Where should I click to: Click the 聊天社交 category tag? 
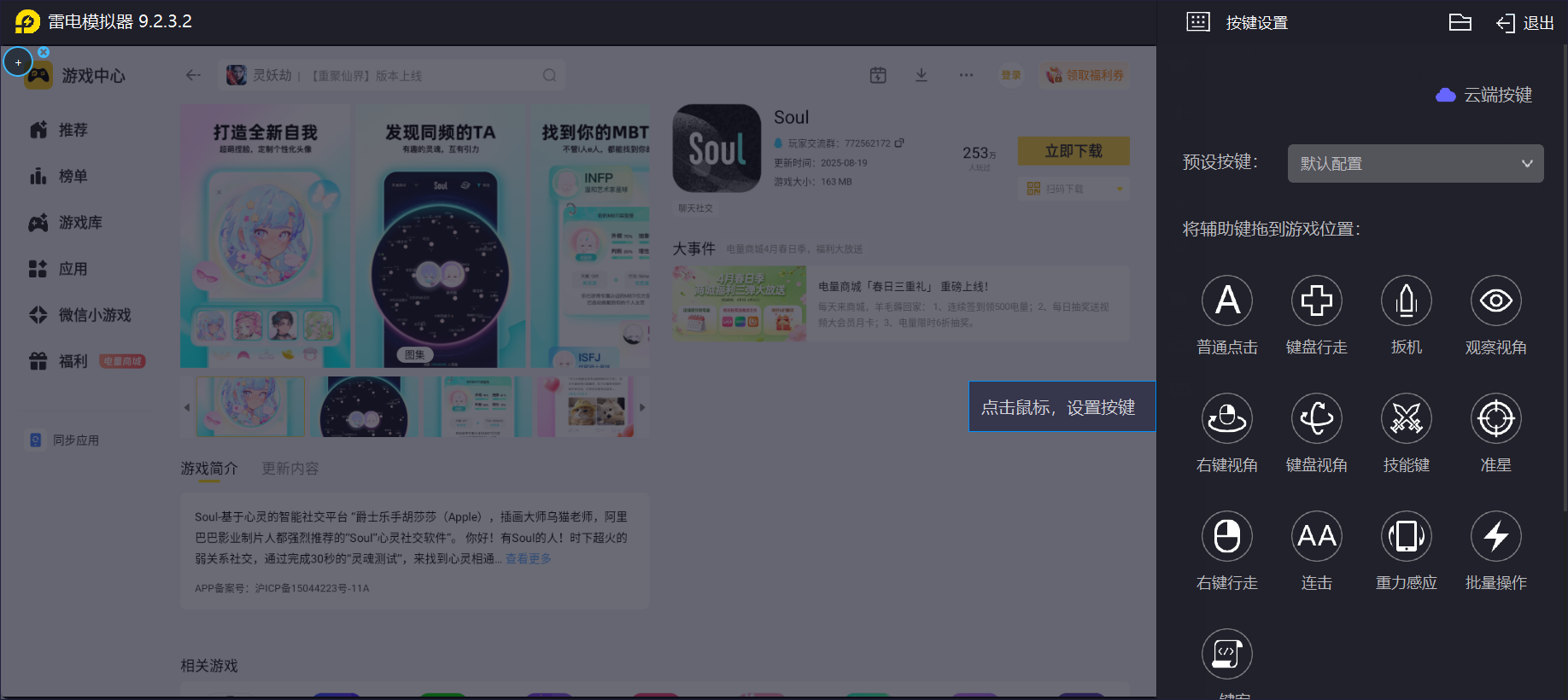click(x=695, y=208)
